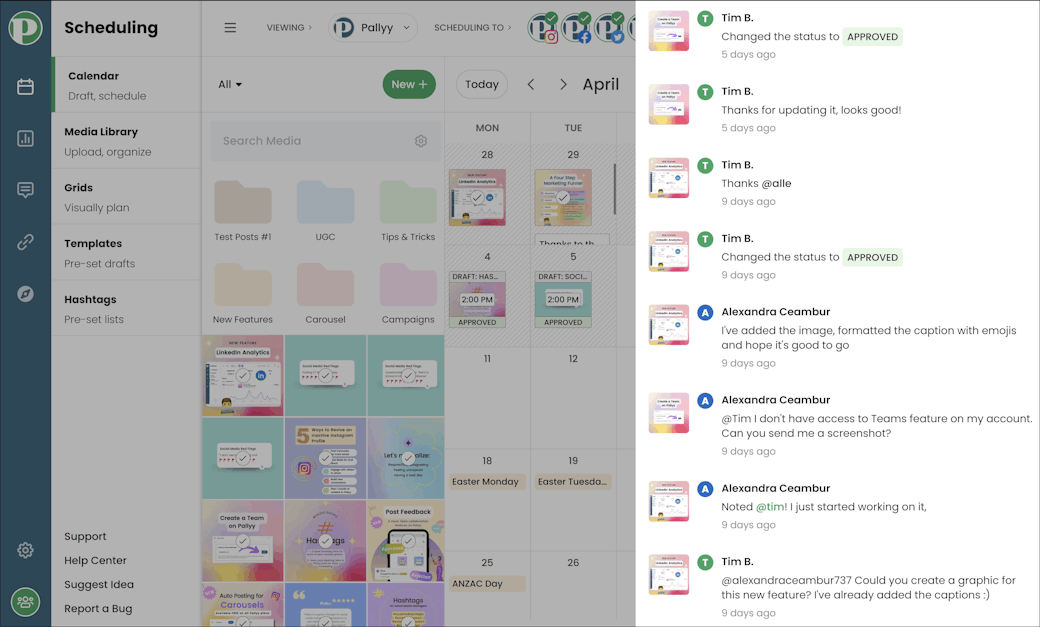The image size is (1040, 627).
Task: Go to the next month arrow
Action: tap(563, 84)
